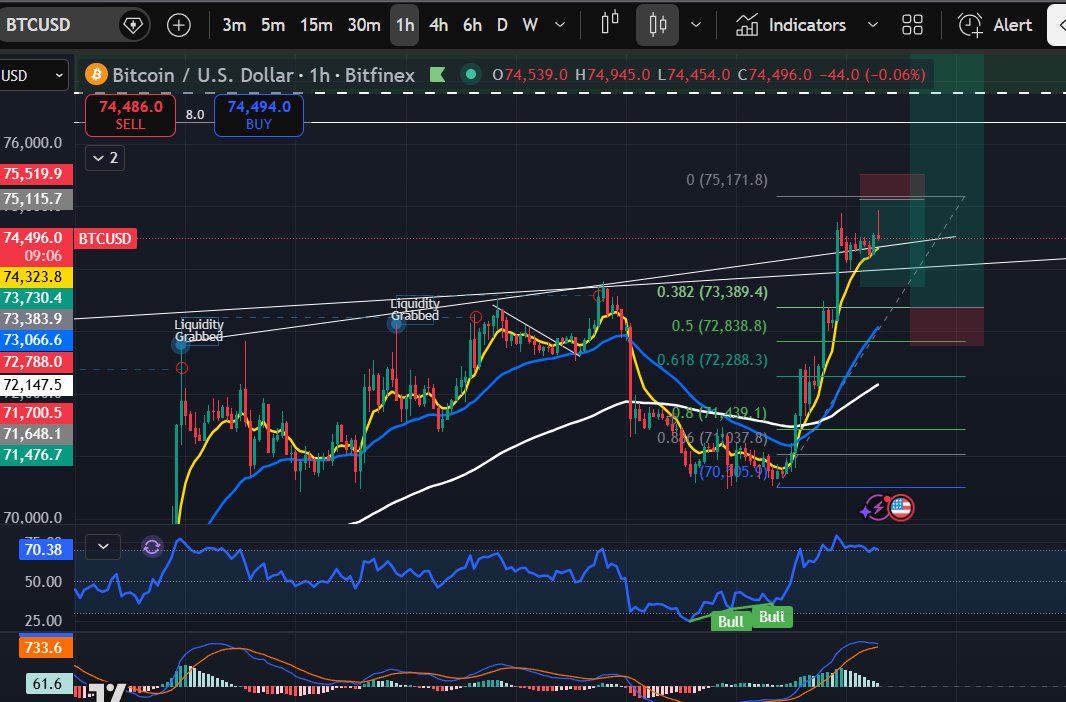Open the chart style dropdown arrow

point(695,25)
